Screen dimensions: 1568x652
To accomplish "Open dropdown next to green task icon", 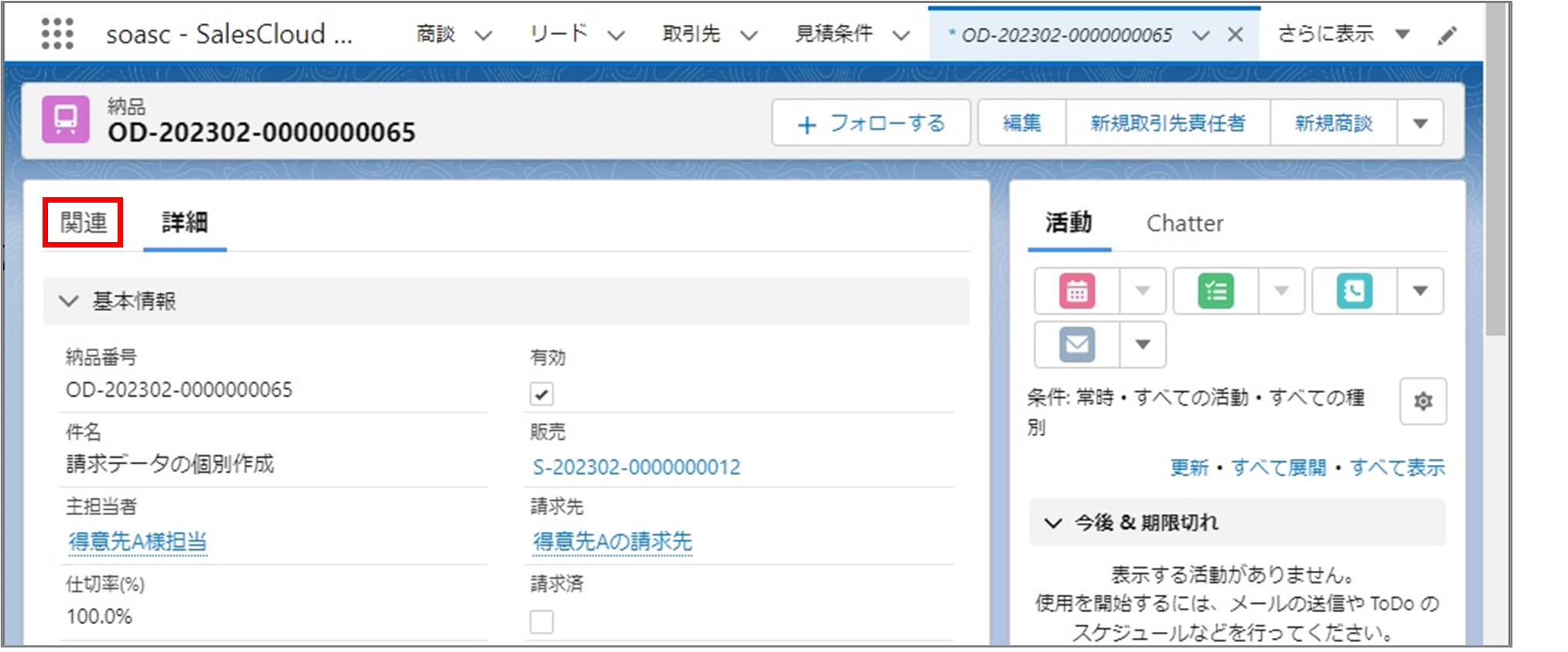I will pyautogui.click(x=1282, y=291).
